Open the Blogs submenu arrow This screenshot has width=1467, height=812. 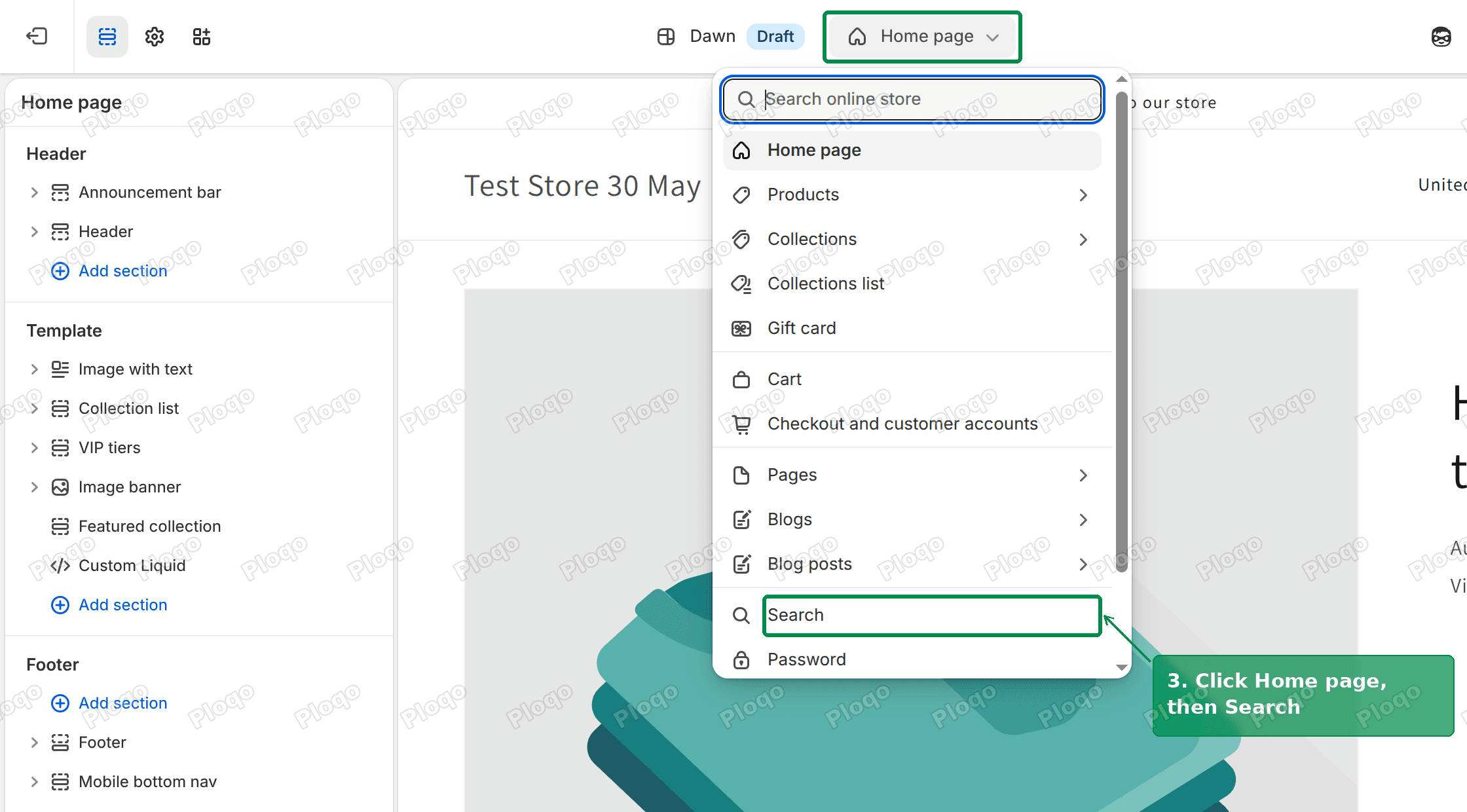tap(1083, 520)
